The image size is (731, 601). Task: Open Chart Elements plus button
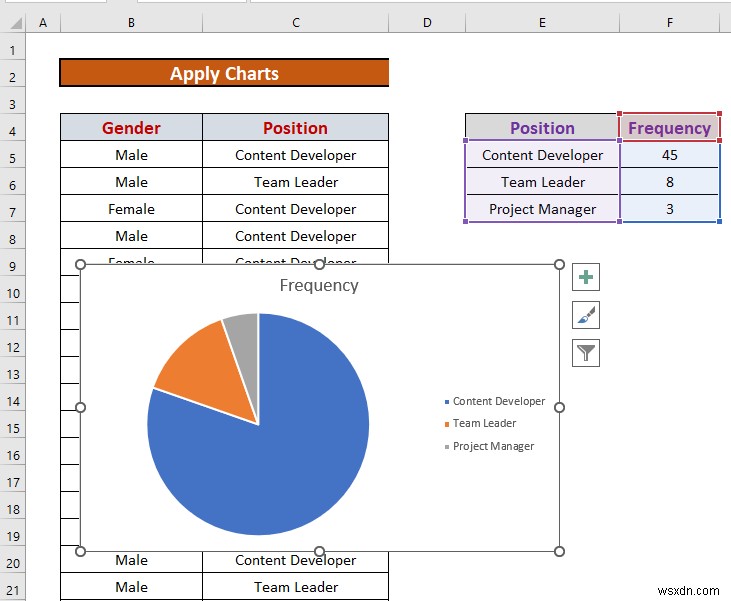(x=586, y=277)
